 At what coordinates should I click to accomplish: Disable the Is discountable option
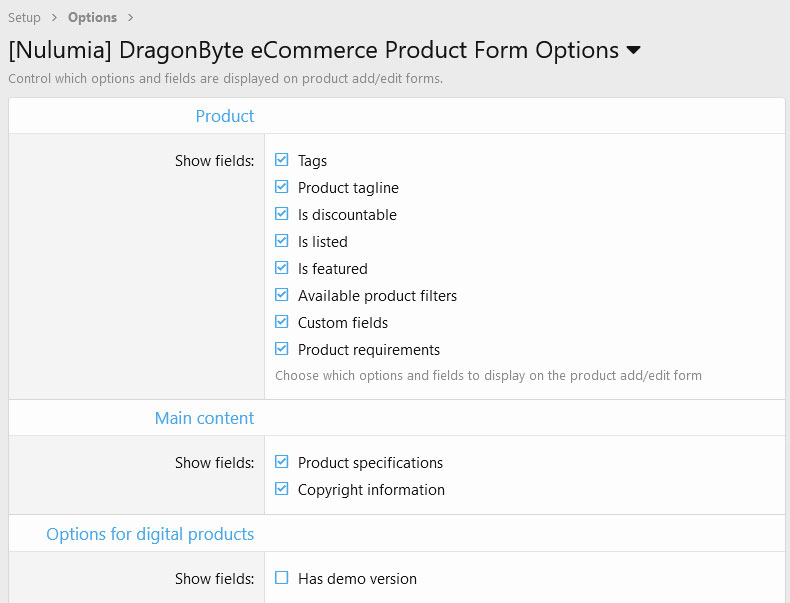point(282,214)
